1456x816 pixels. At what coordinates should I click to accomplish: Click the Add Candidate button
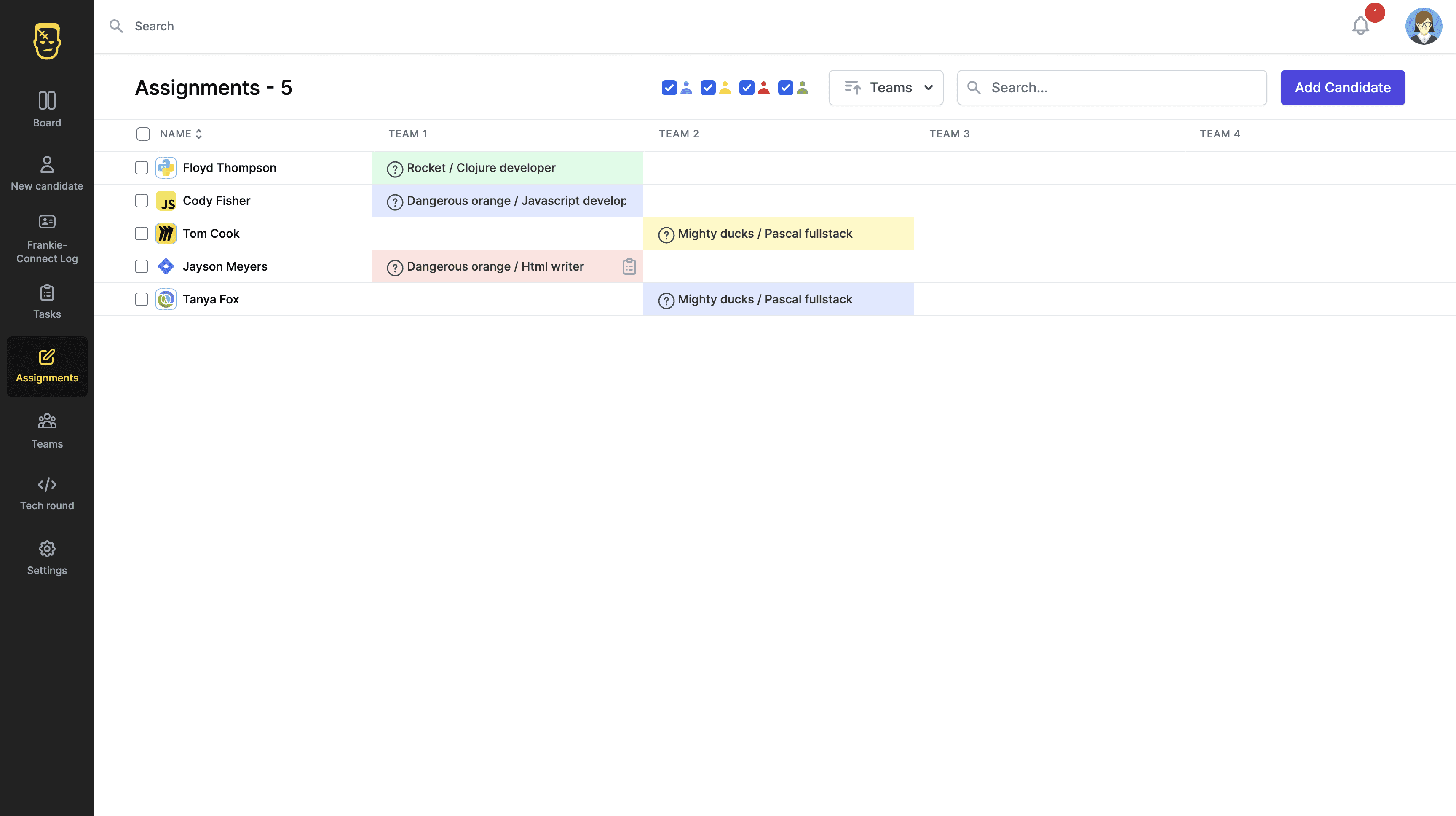(x=1342, y=88)
